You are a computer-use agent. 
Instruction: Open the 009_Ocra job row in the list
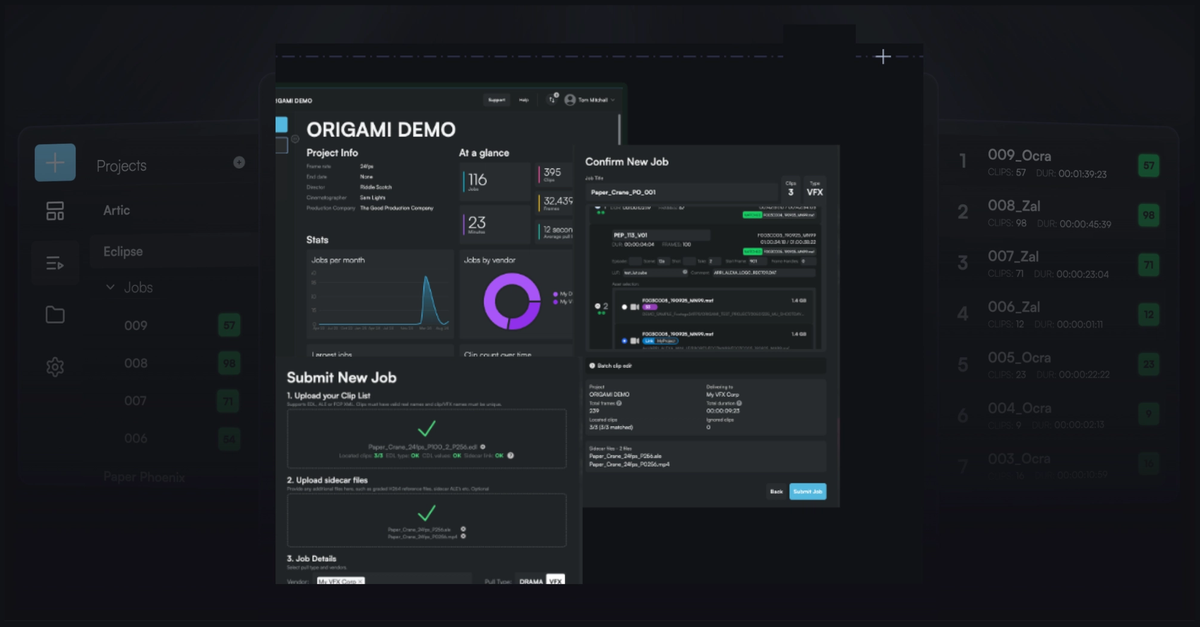coord(1057,163)
